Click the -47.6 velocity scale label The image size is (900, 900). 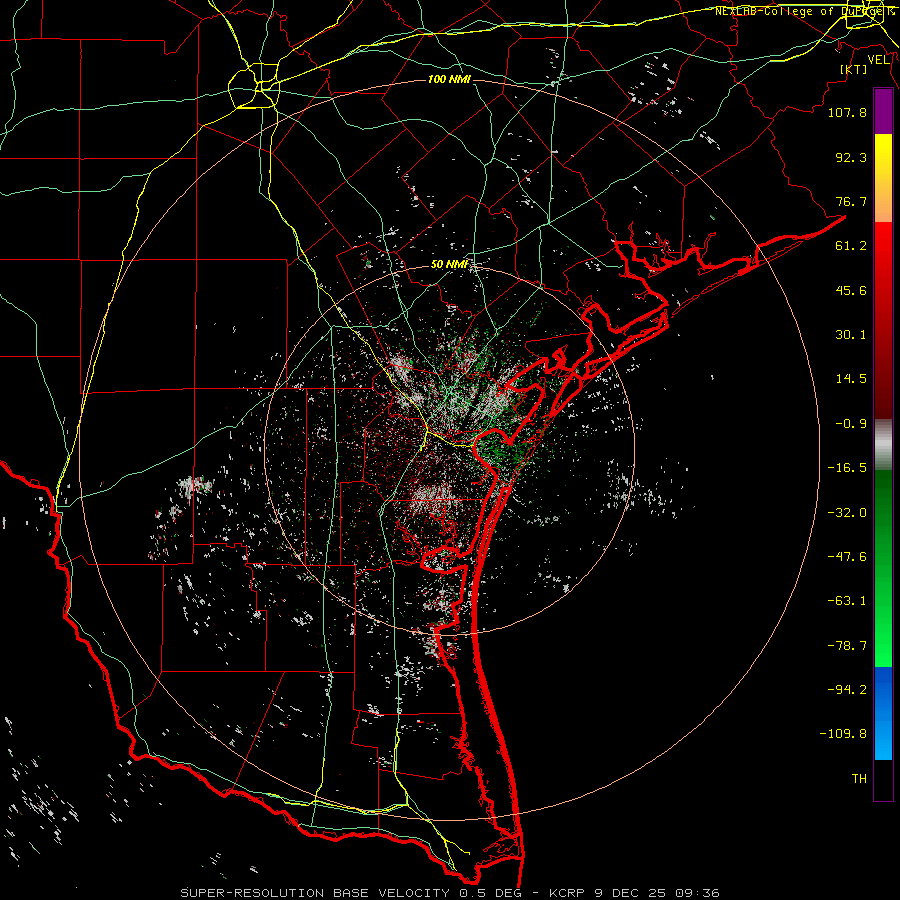click(x=847, y=557)
